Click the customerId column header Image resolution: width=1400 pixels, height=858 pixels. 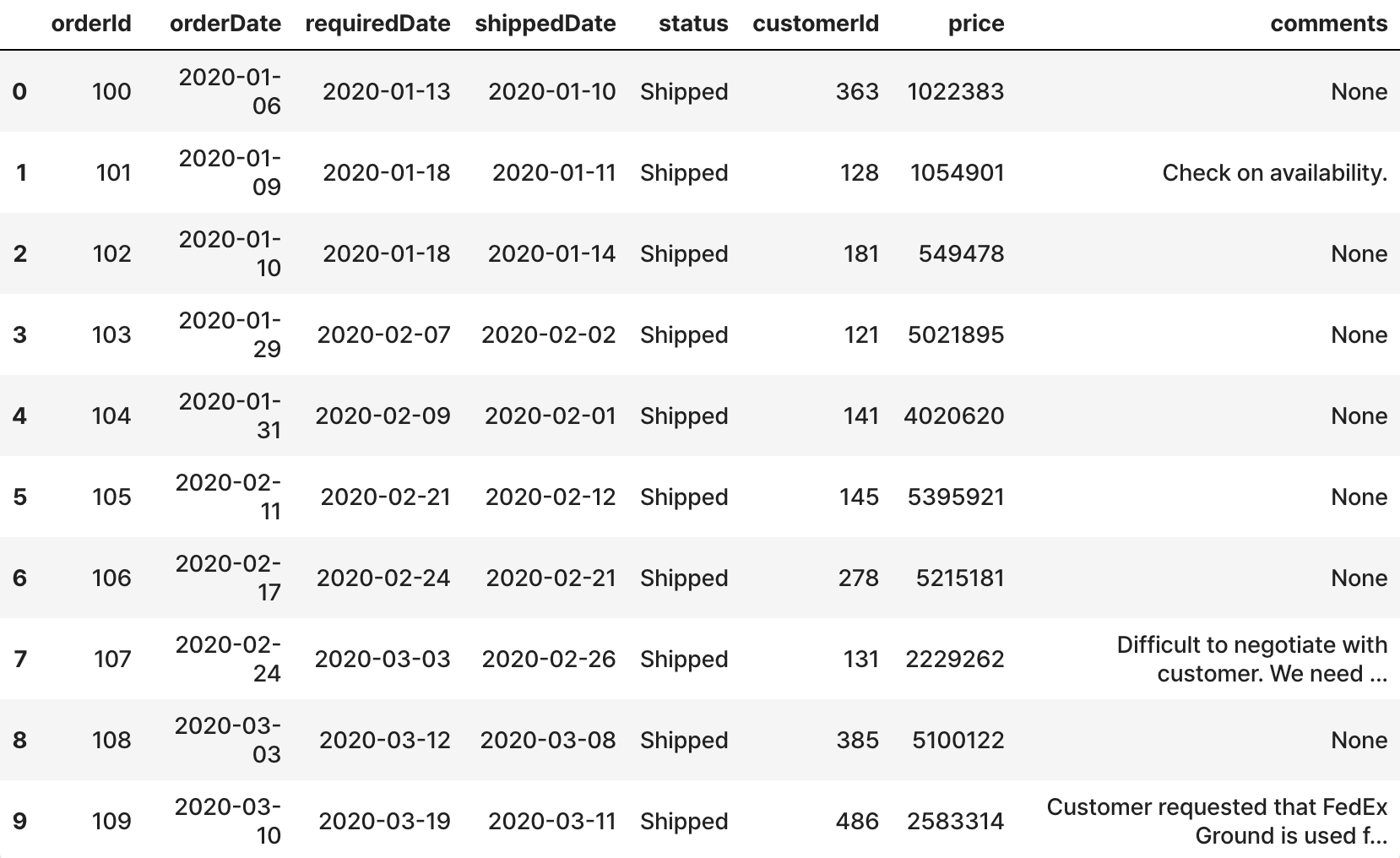click(816, 24)
